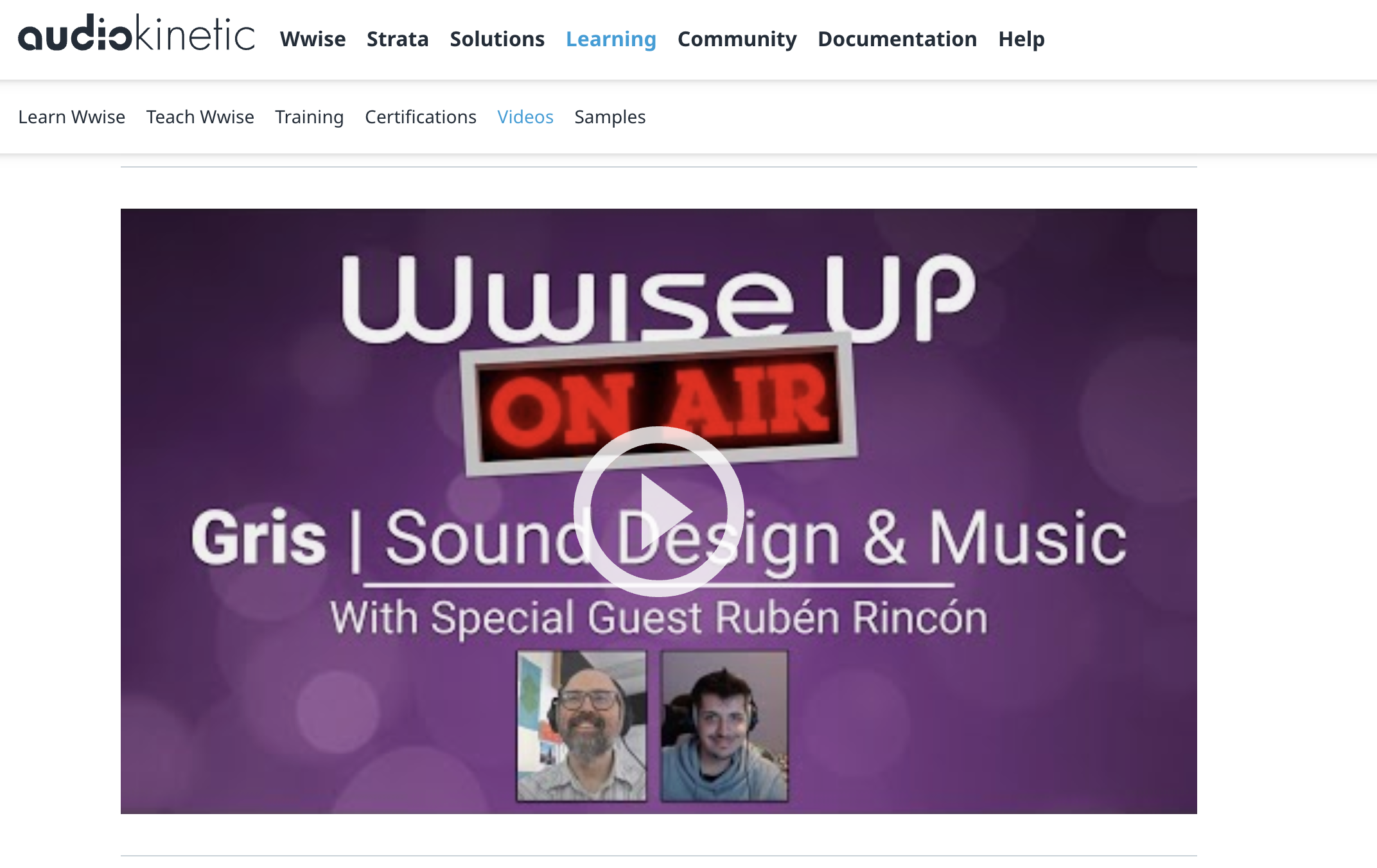
Task: Open the Help menu
Action: point(1021,39)
